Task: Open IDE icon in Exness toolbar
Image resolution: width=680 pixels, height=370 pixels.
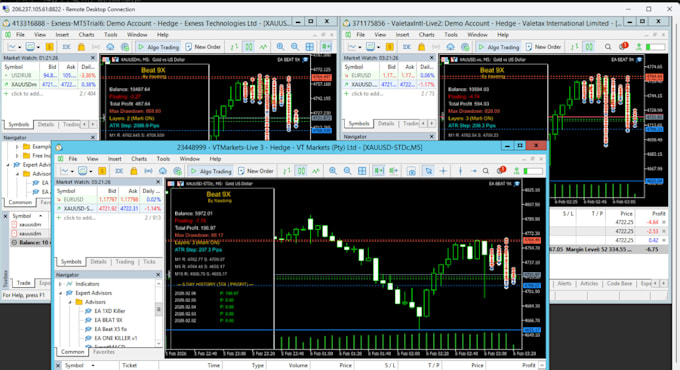Action: 66,46
